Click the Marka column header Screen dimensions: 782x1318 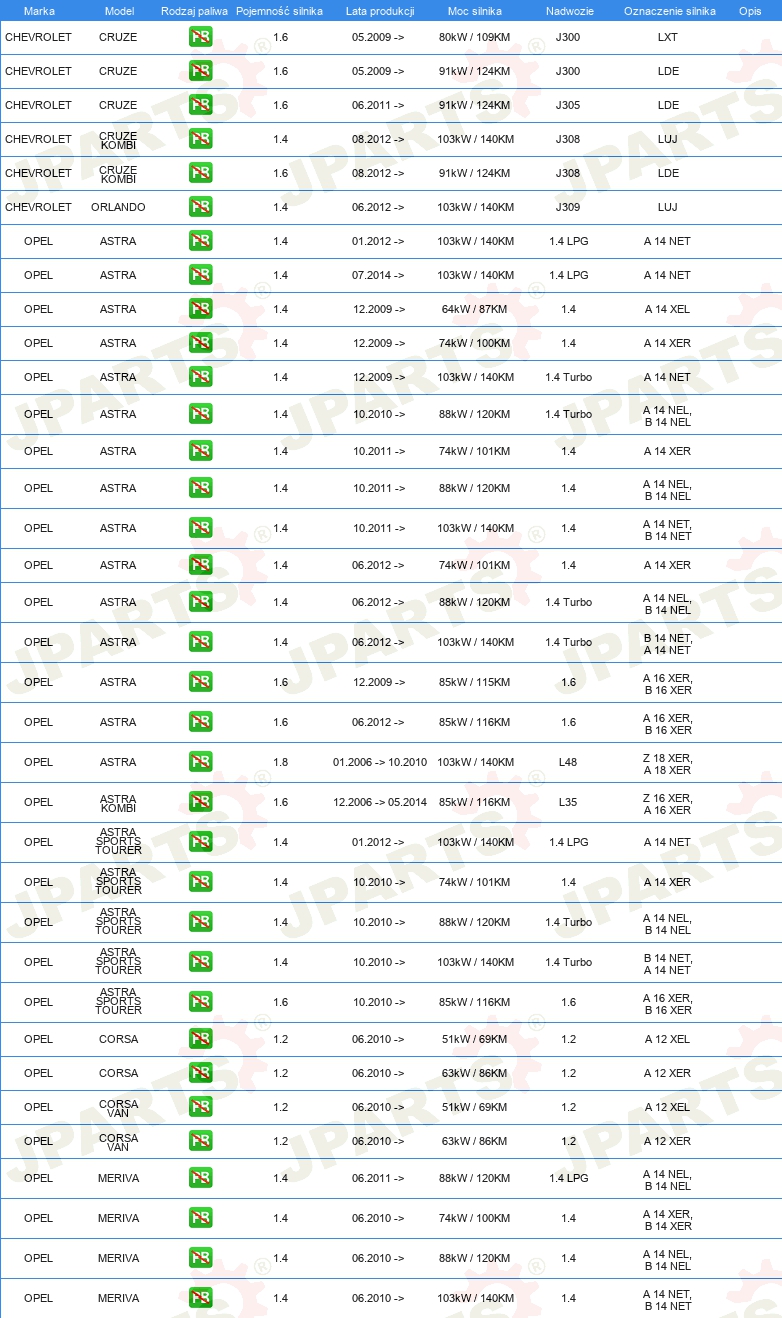point(39,10)
